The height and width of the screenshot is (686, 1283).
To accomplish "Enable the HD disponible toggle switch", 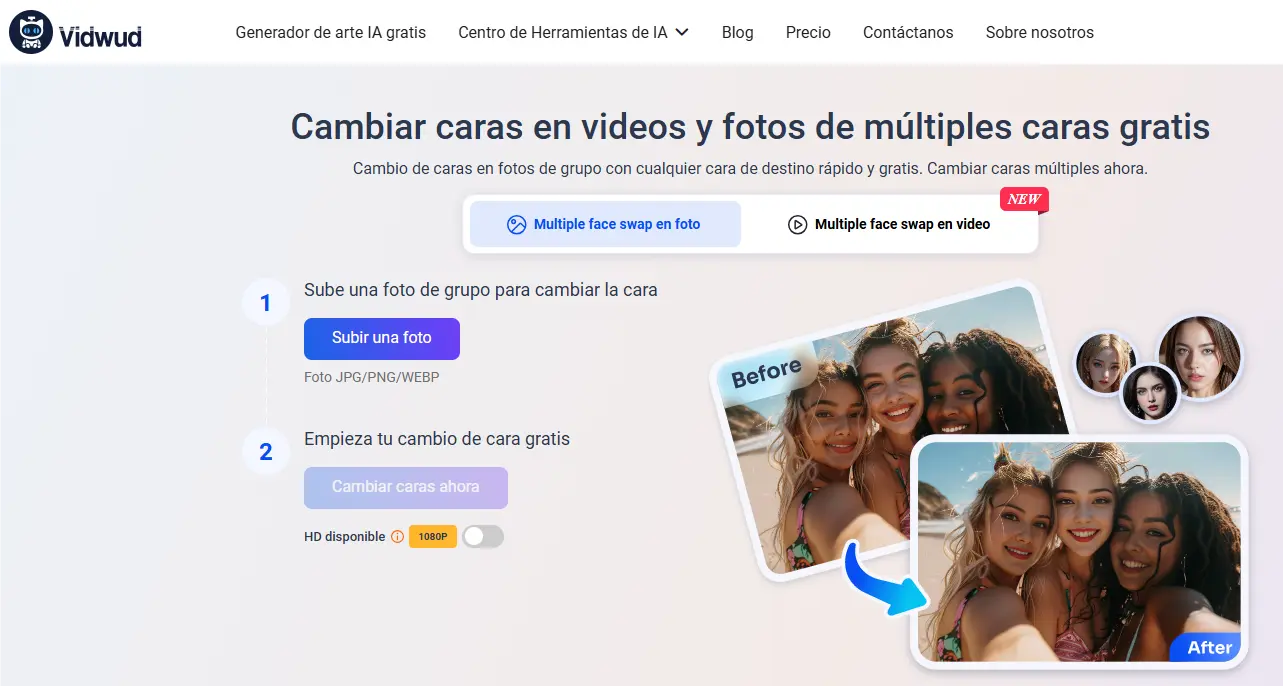I will (x=483, y=537).
